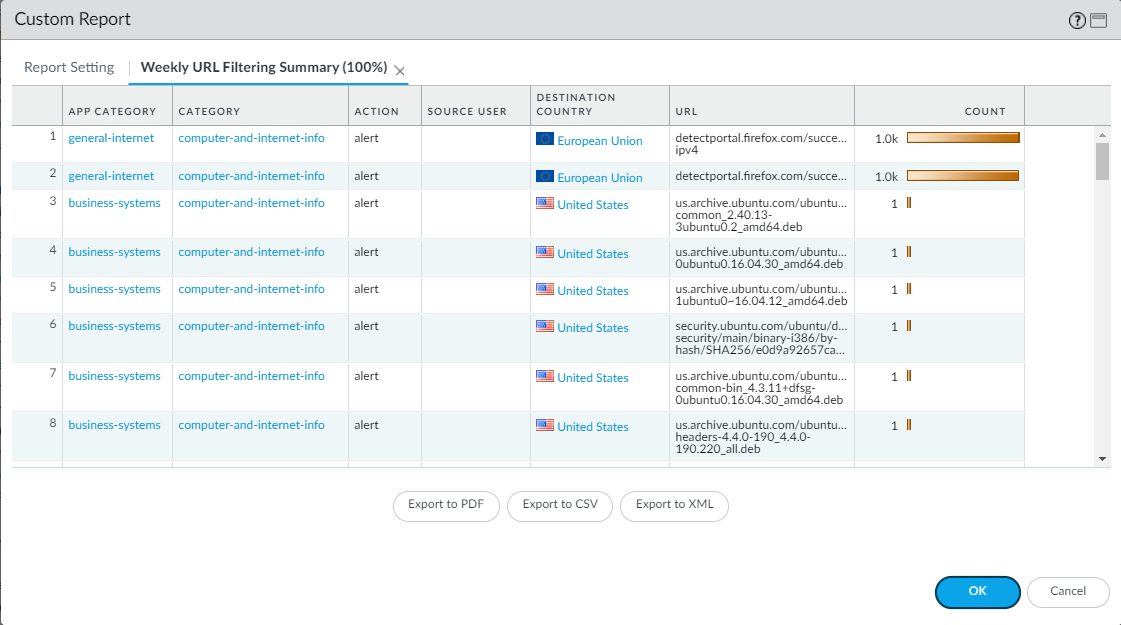The width and height of the screenshot is (1121, 625).
Task: Click the vertical scrollbar thumb
Action: click(1102, 162)
